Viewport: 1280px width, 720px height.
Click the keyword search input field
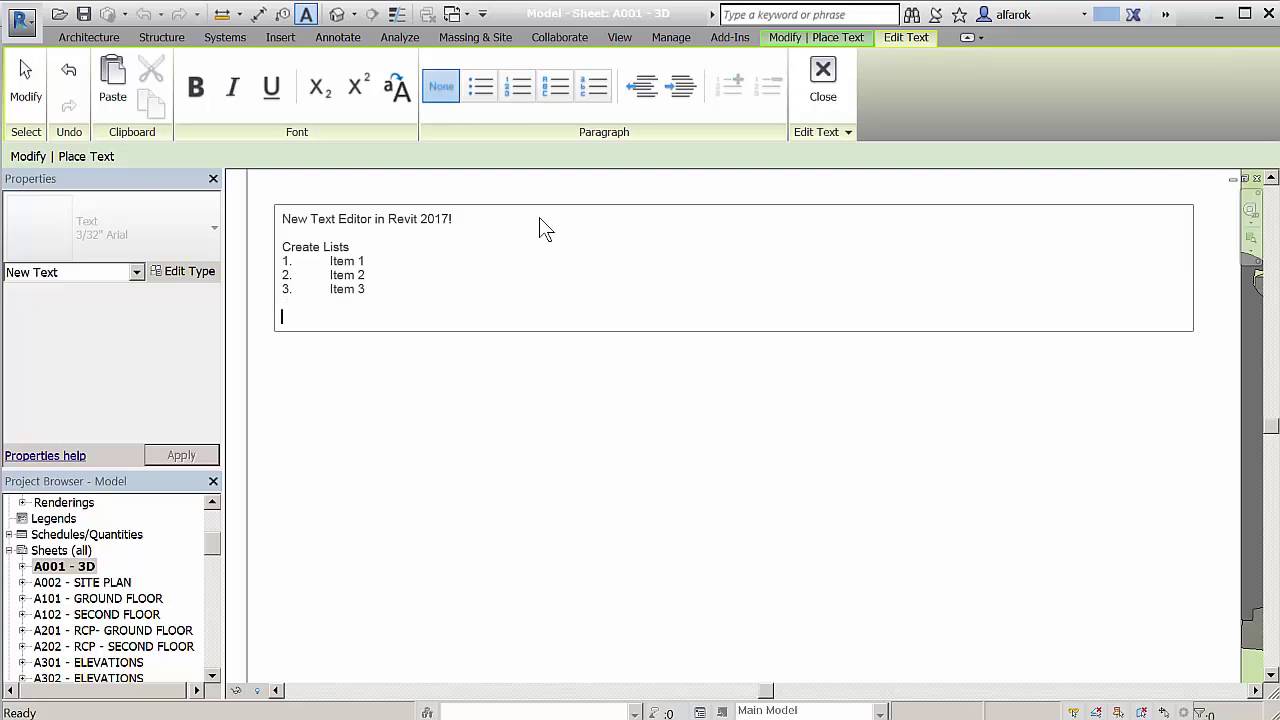[x=809, y=15]
